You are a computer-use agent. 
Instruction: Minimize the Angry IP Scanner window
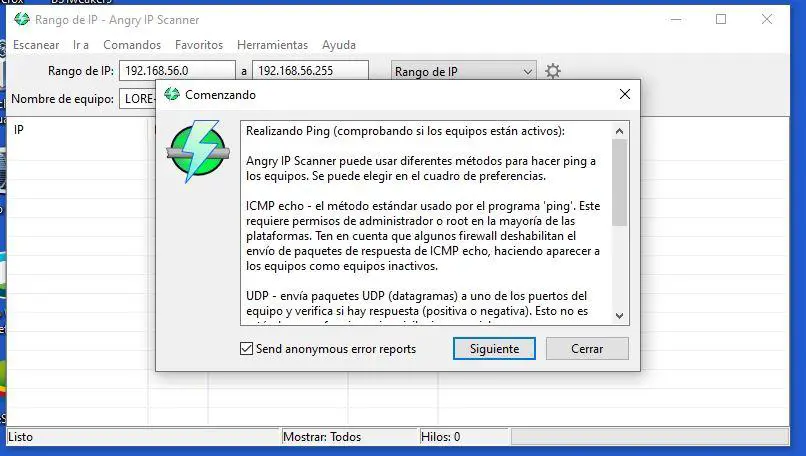(x=676, y=20)
